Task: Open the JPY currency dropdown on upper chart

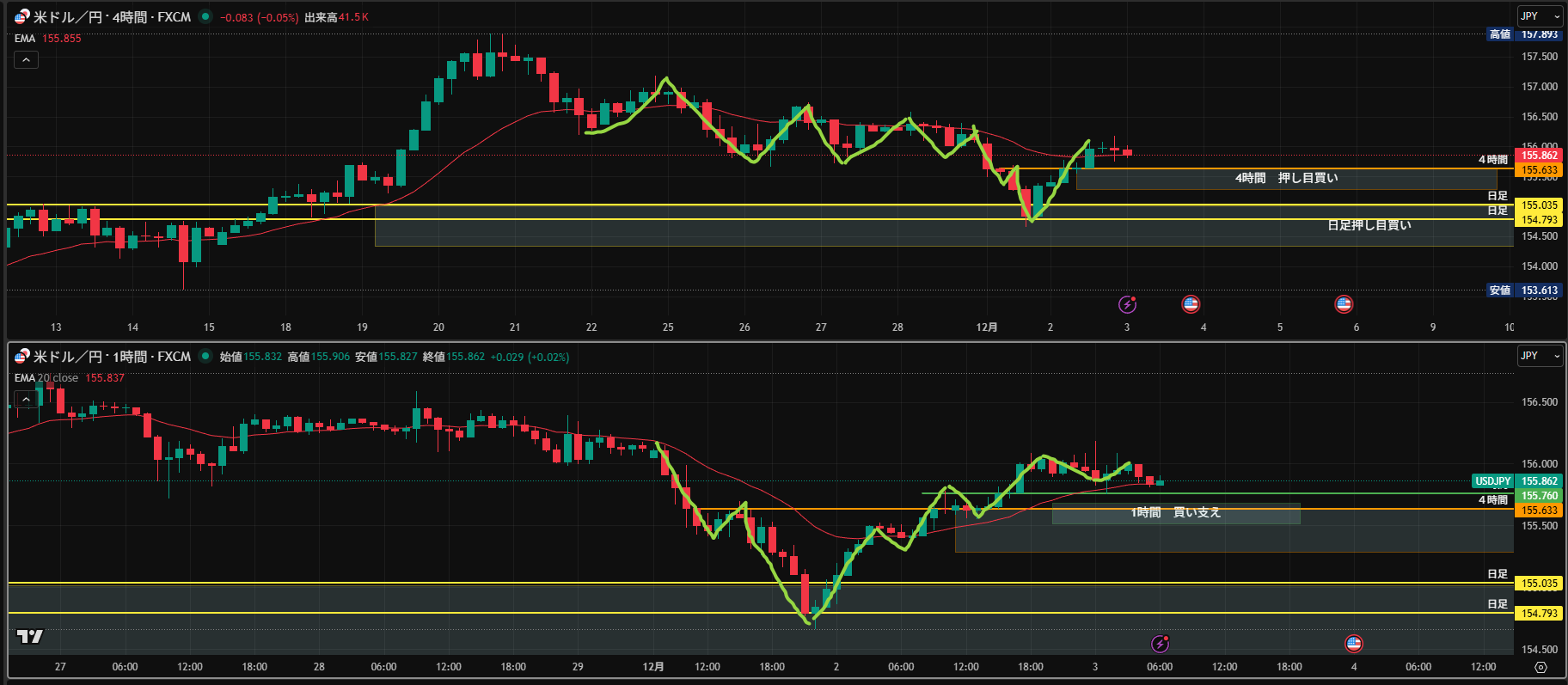Action: [1539, 16]
